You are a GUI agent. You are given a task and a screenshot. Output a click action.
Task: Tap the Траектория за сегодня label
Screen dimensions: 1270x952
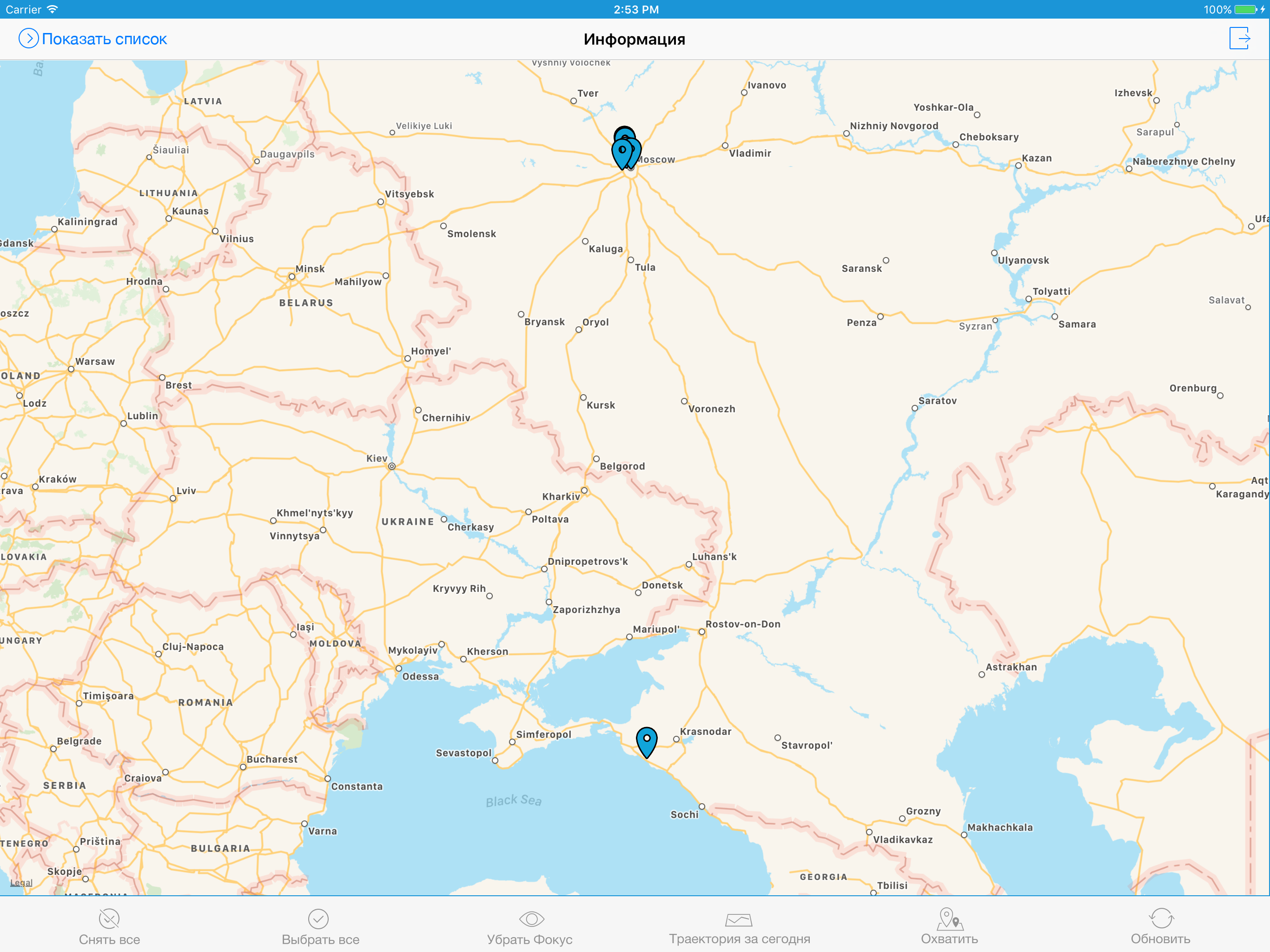tap(740, 939)
